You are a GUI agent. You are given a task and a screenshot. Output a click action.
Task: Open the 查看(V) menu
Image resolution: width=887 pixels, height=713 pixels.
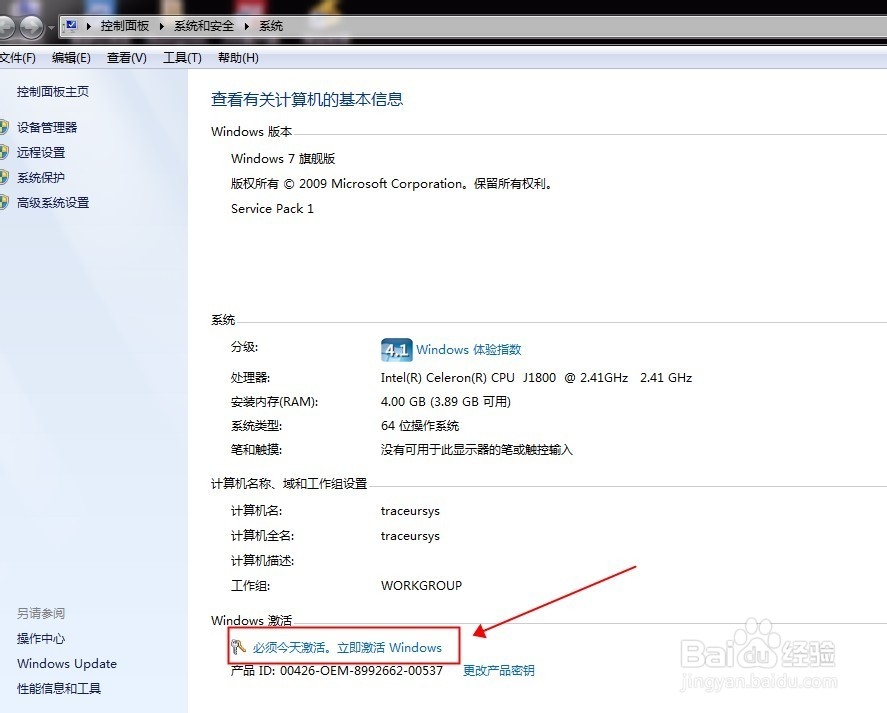coord(127,58)
